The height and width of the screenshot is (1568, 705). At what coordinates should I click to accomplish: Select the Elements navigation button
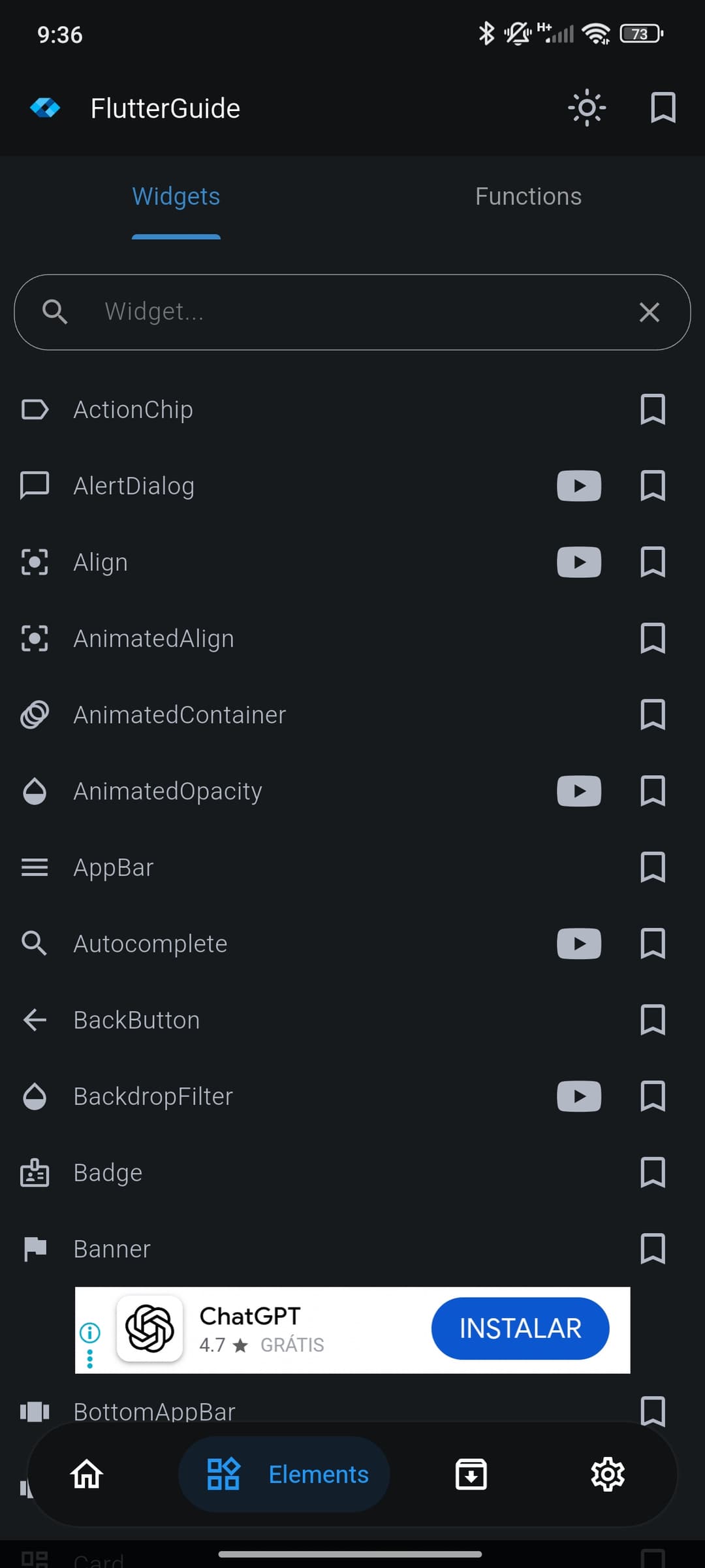click(x=285, y=1474)
